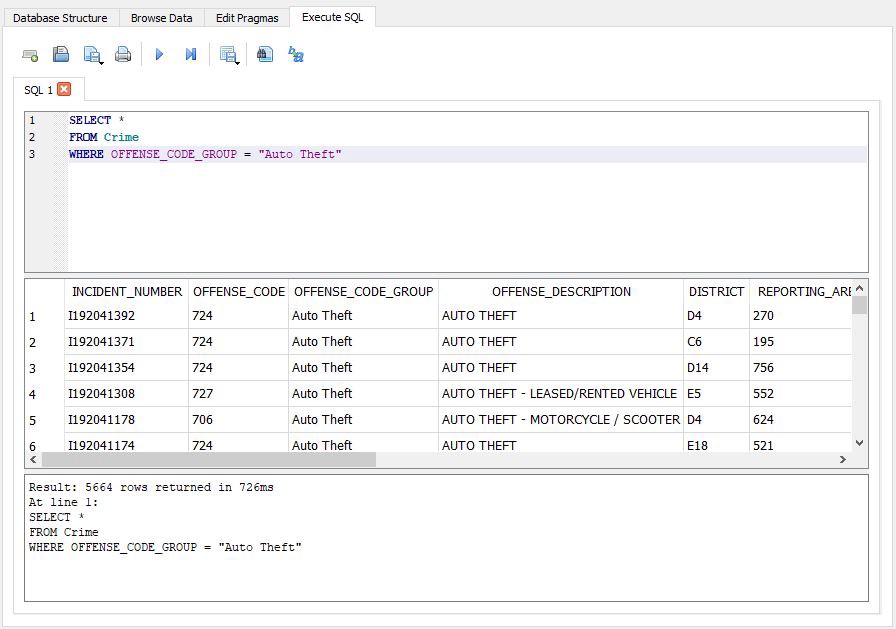Select cell I192041178 in results

(x=126, y=419)
